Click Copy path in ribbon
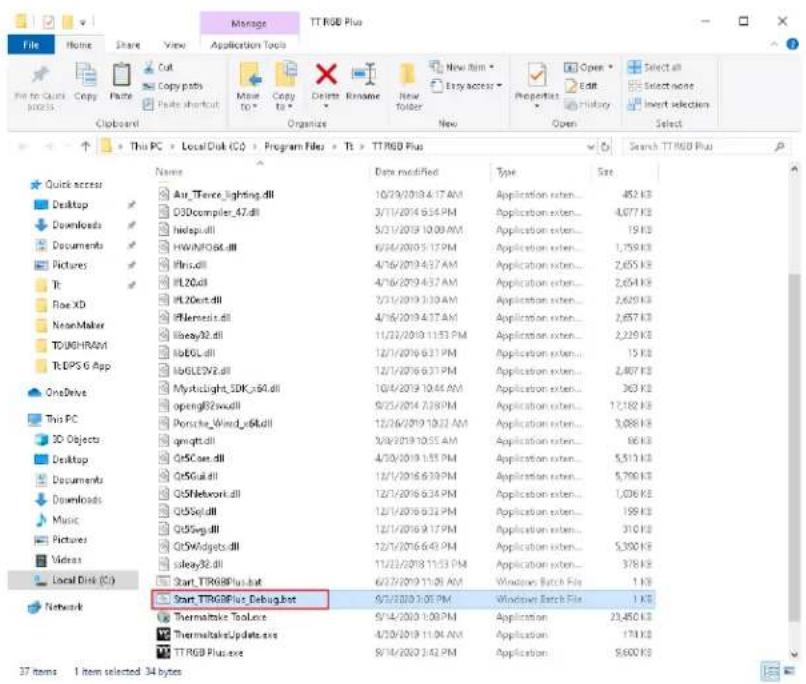This screenshot has height=684, width=806. point(173,86)
